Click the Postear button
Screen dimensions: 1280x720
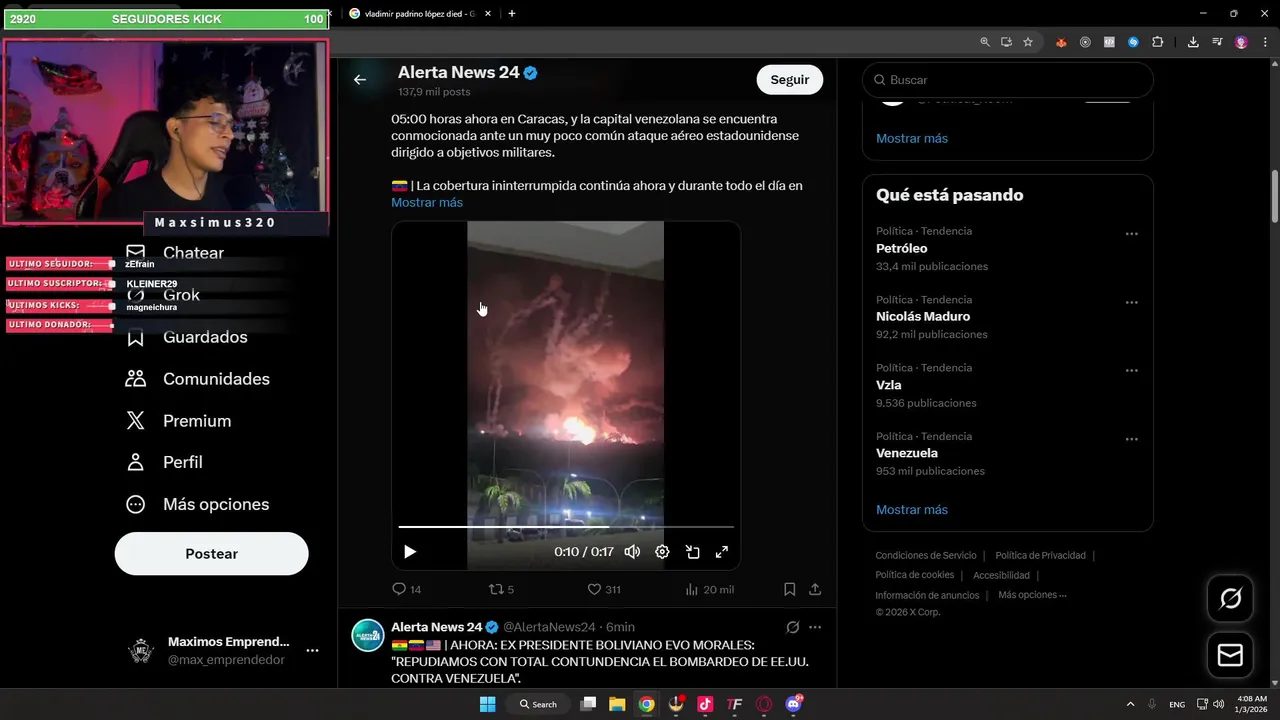[x=212, y=554]
